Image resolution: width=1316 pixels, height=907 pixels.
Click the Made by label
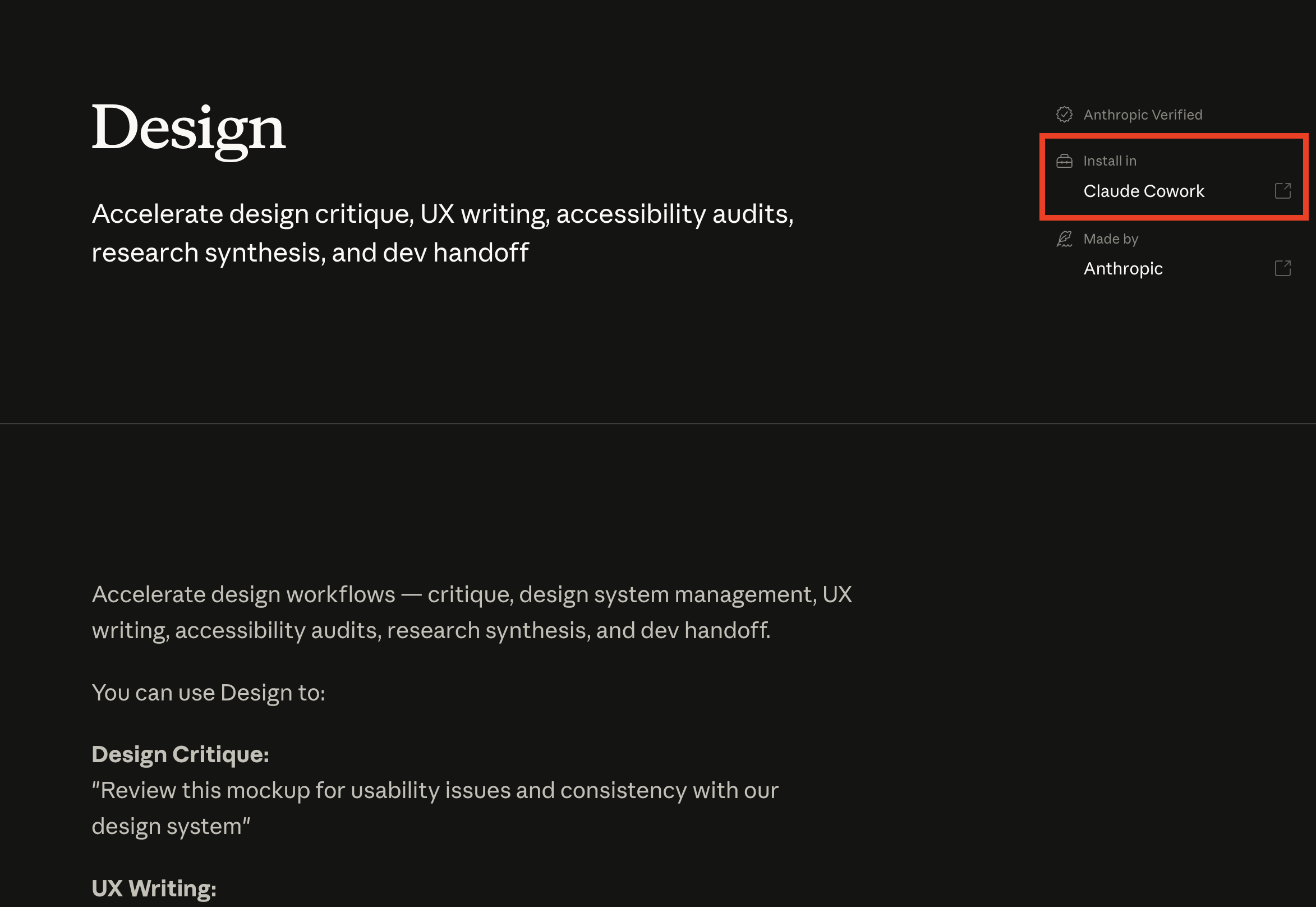pos(1110,239)
